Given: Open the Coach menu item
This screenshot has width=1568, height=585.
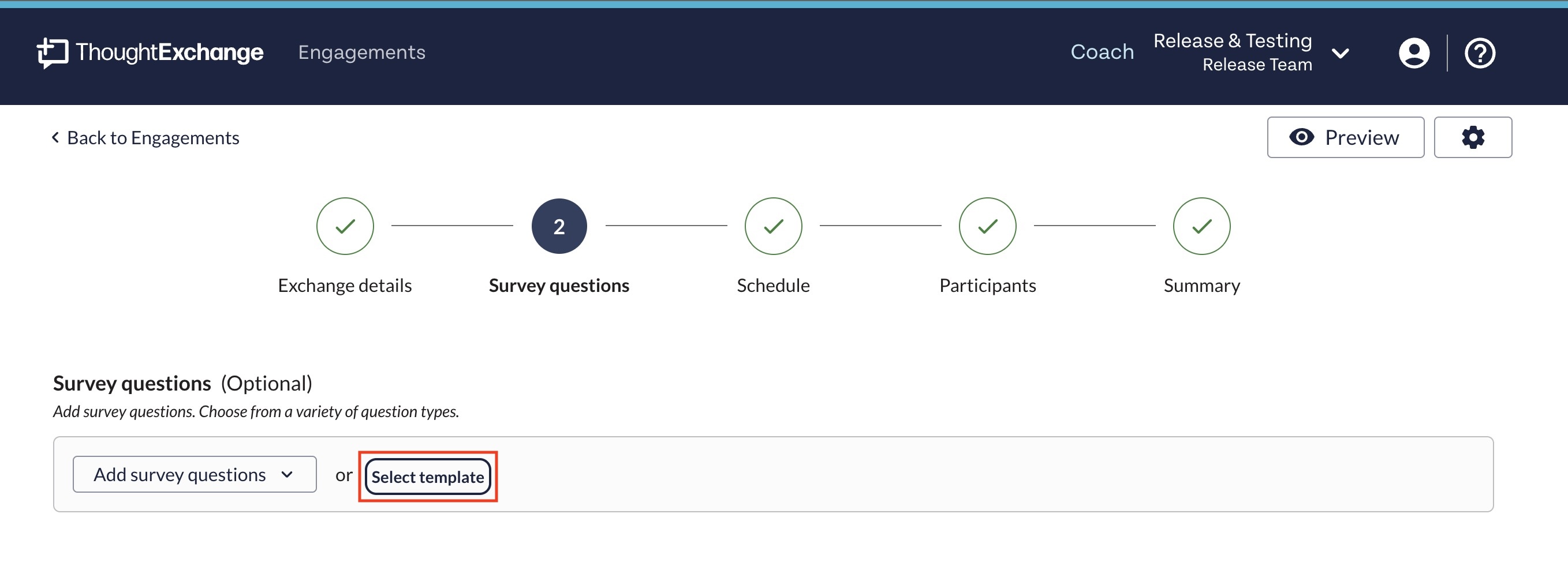Looking at the screenshot, I should [1102, 53].
